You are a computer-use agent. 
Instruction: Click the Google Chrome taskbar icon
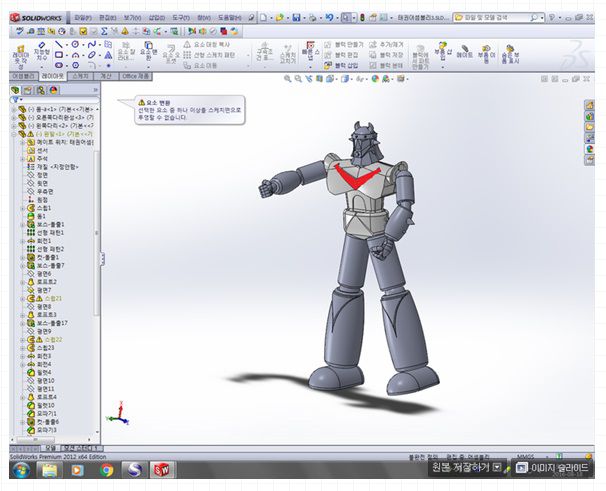click(106, 468)
